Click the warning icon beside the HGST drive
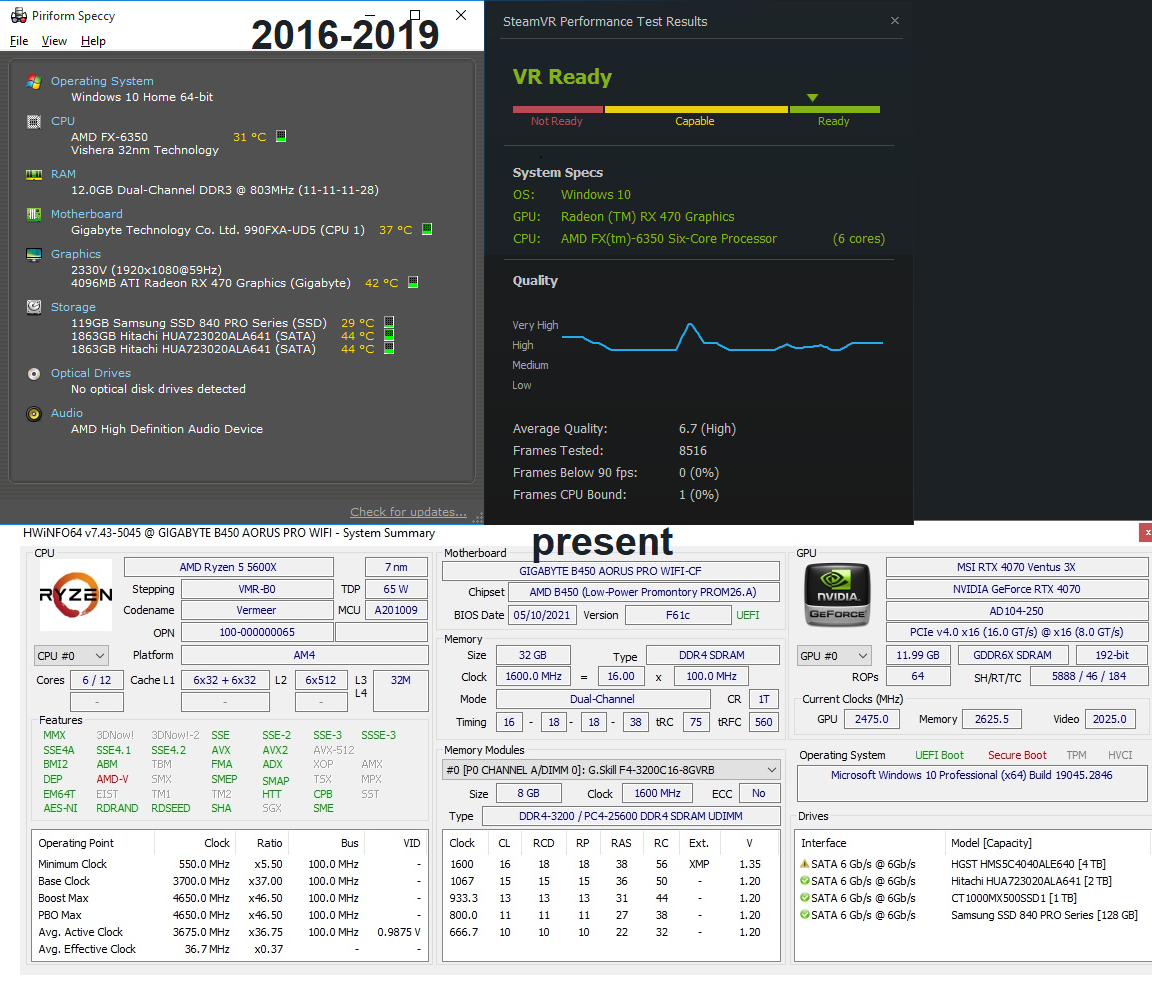This screenshot has width=1152, height=996. pos(804,864)
